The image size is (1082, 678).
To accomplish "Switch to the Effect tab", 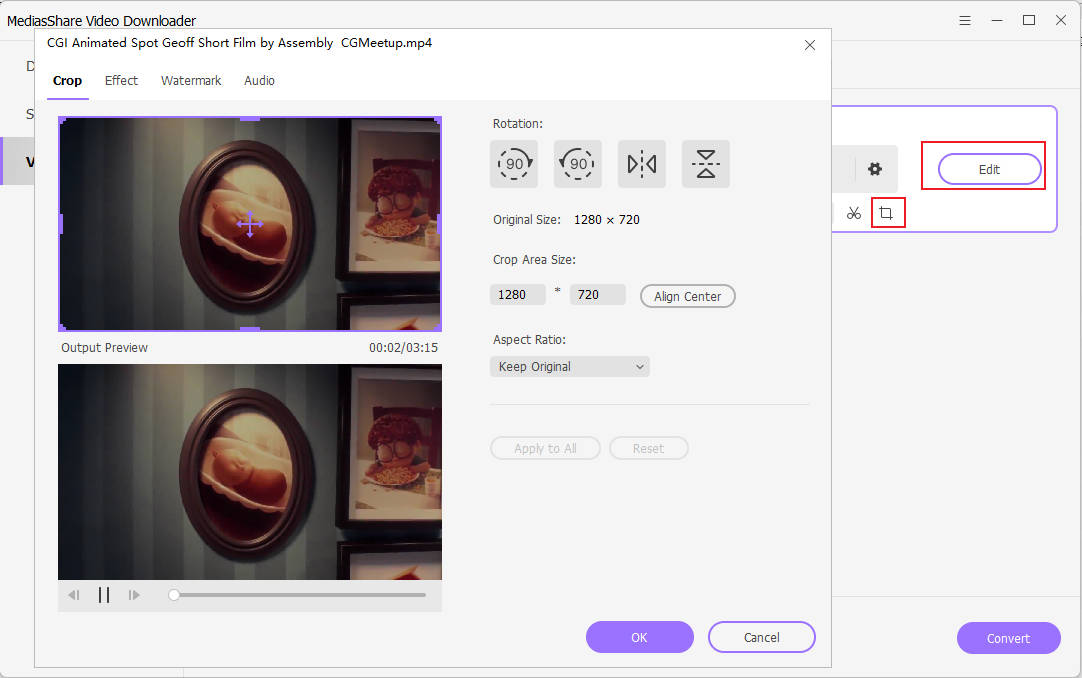I will pyautogui.click(x=121, y=81).
